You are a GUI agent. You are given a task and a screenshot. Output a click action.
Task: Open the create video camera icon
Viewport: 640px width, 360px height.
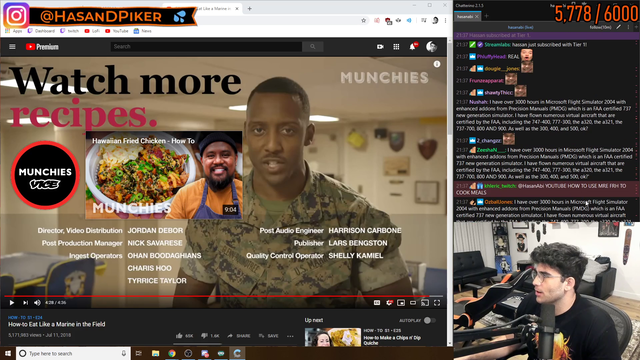click(x=380, y=47)
